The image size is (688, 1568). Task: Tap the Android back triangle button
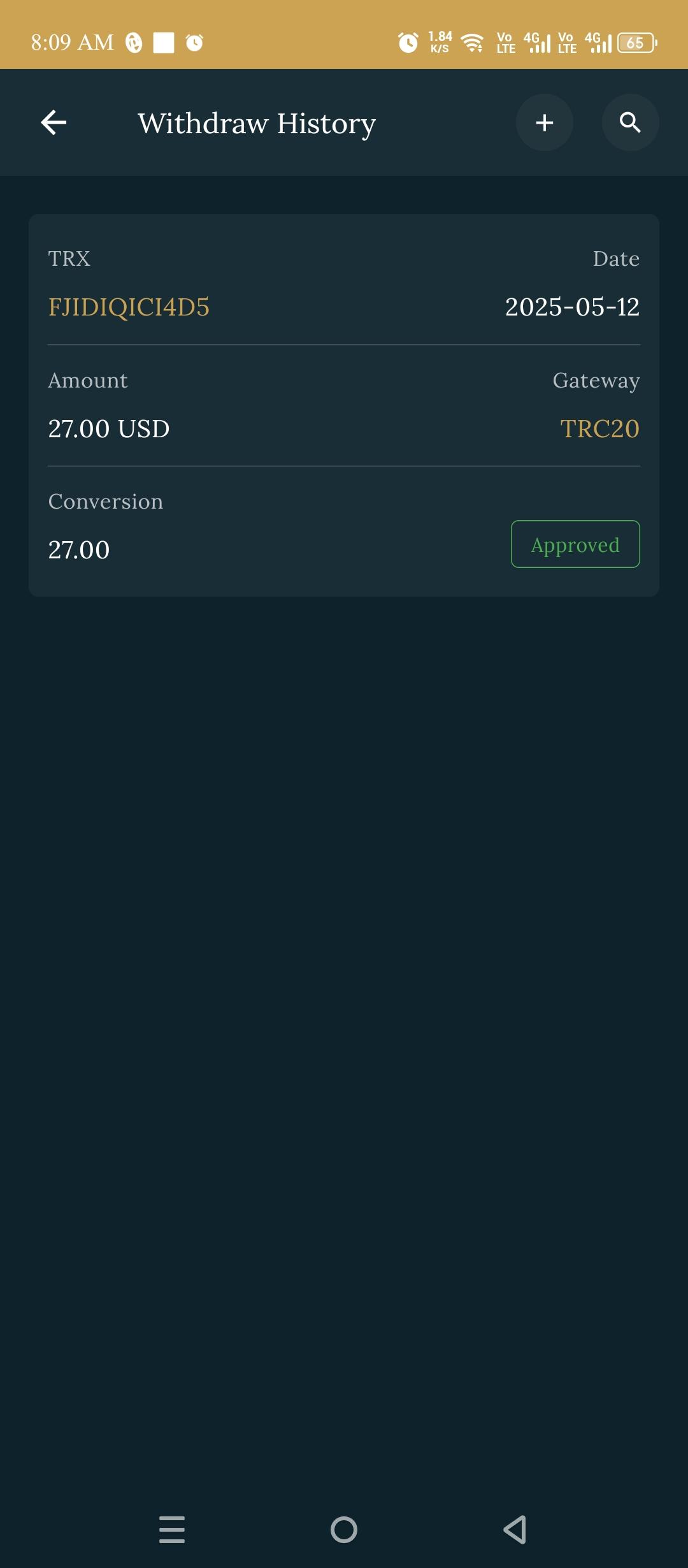tap(515, 1529)
